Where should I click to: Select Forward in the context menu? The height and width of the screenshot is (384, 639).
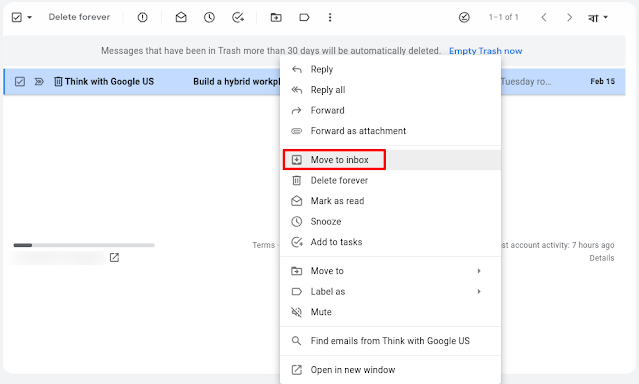(390, 110)
